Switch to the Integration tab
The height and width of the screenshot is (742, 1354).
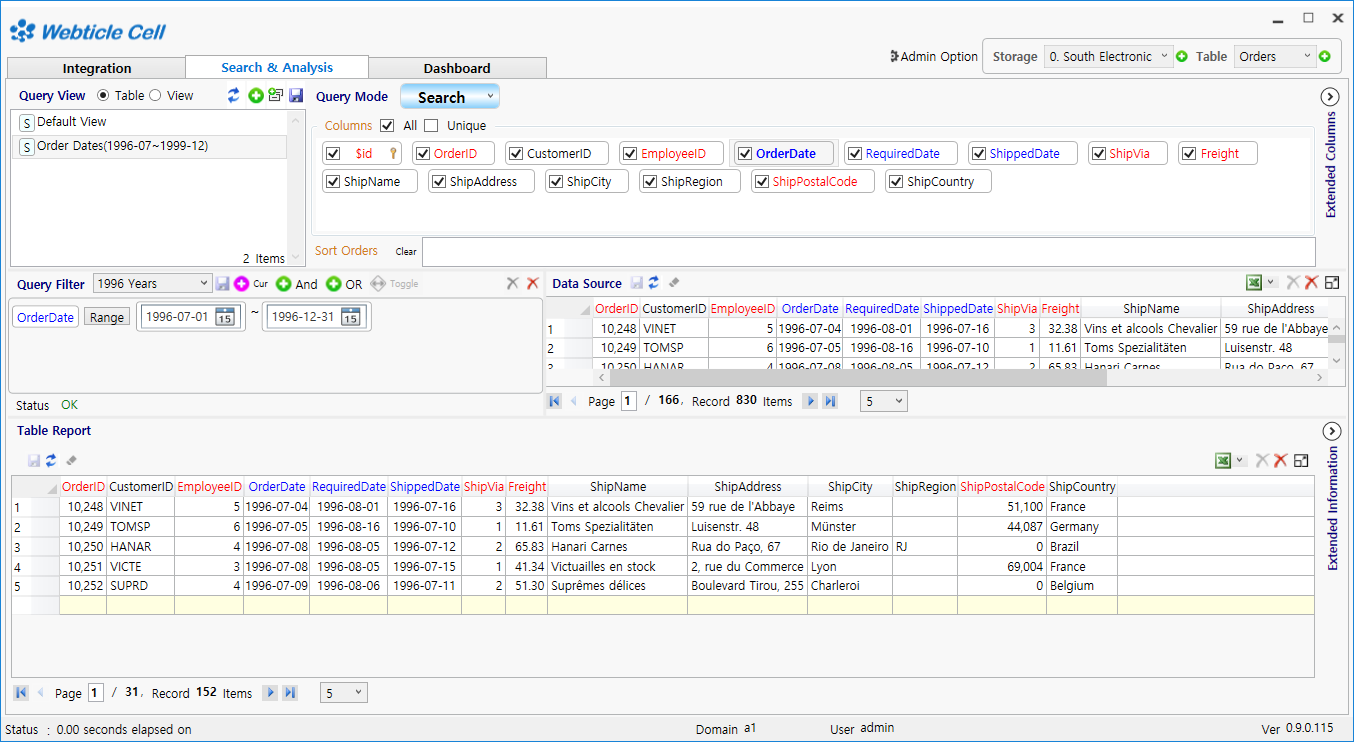[x=97, y=68]
